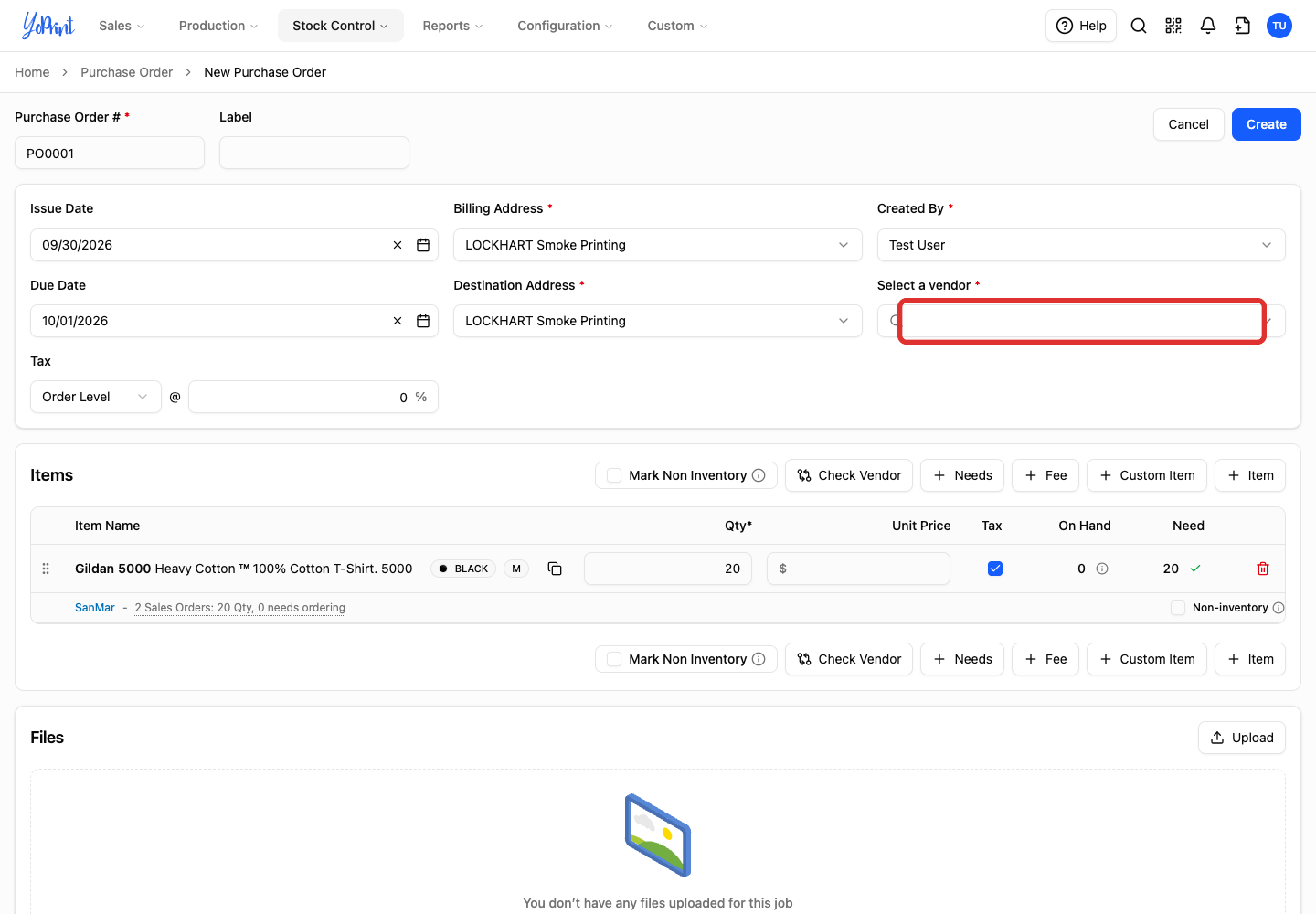1316x914 pixels.
Task: Open the Stock Control menu
Action: click(x=340, y=26)
